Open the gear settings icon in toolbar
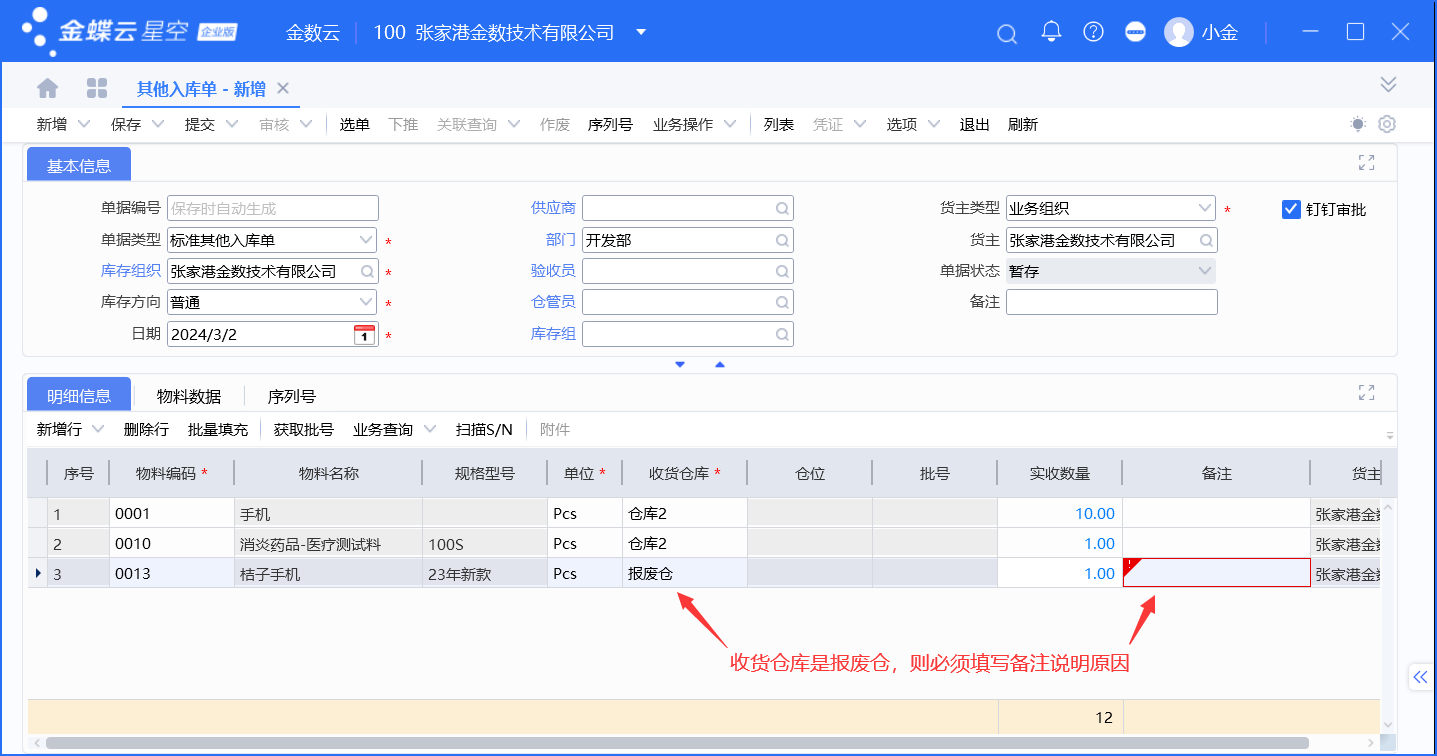 point(1387,124)
